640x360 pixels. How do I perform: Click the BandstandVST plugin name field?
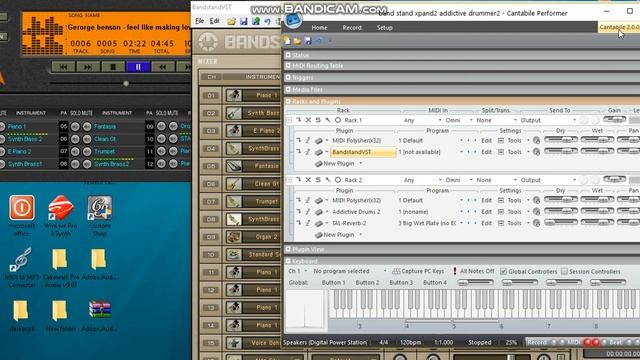tap(363, 152)
